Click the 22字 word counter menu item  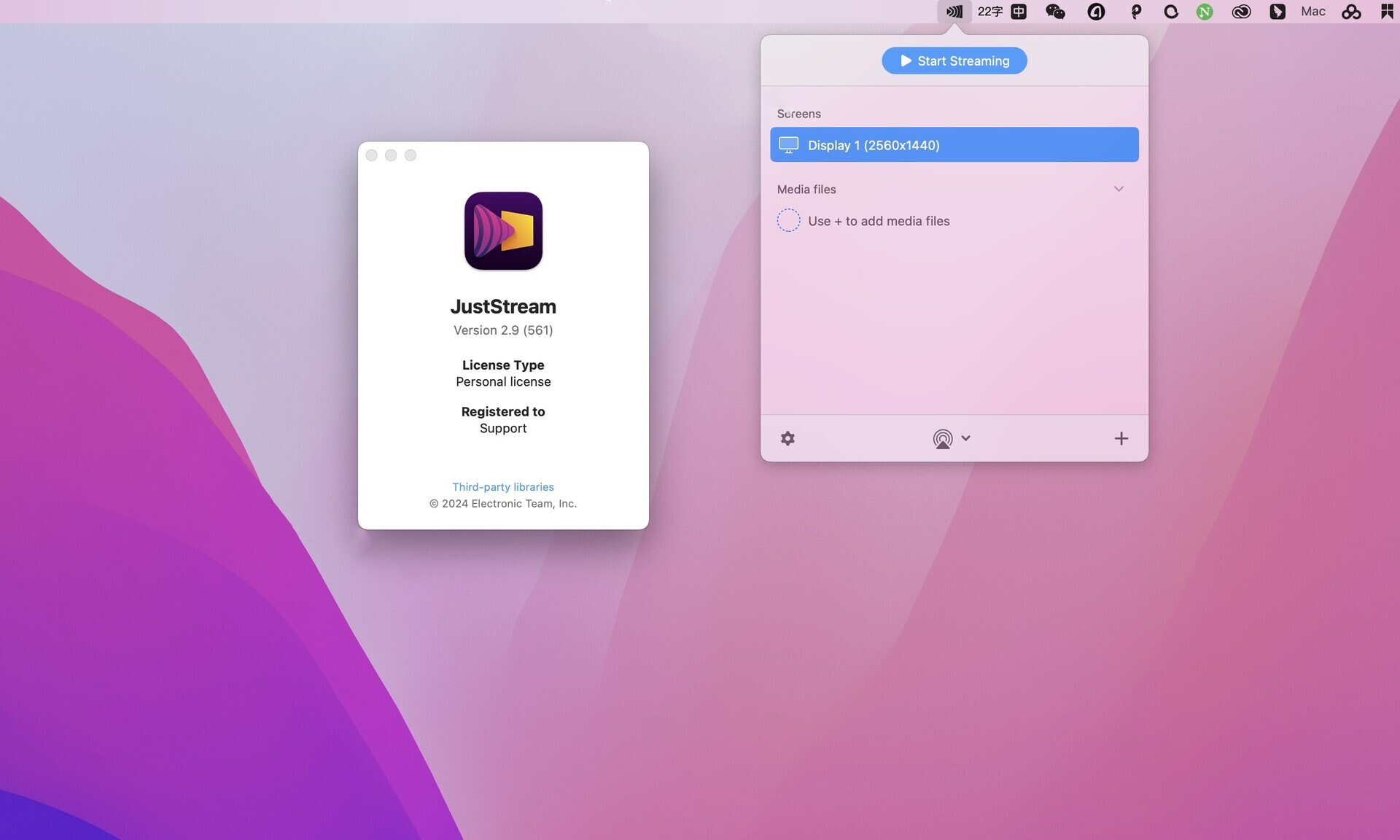coord(990,11)
